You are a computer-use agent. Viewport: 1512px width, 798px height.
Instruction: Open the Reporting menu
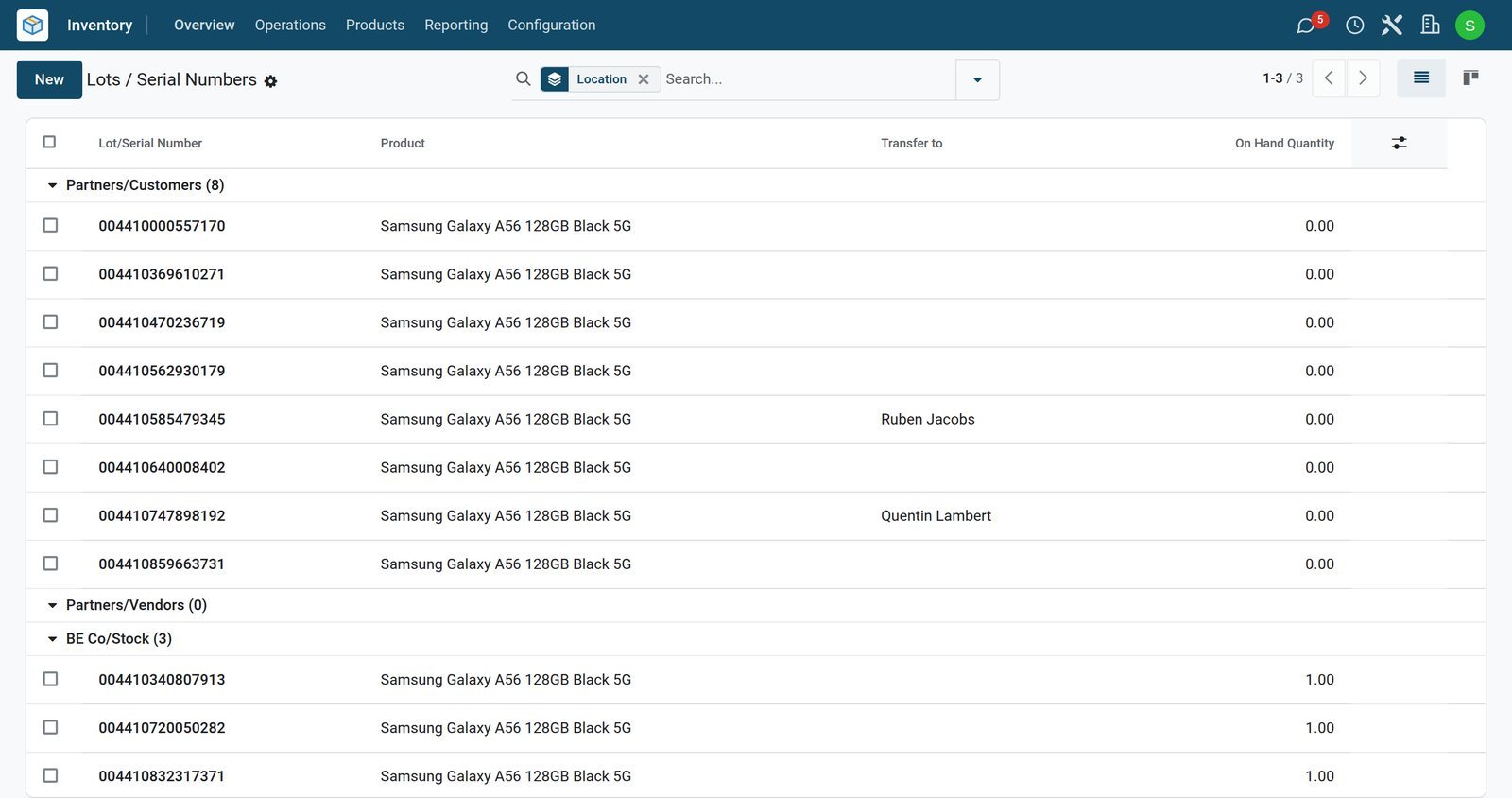(456, 26)
